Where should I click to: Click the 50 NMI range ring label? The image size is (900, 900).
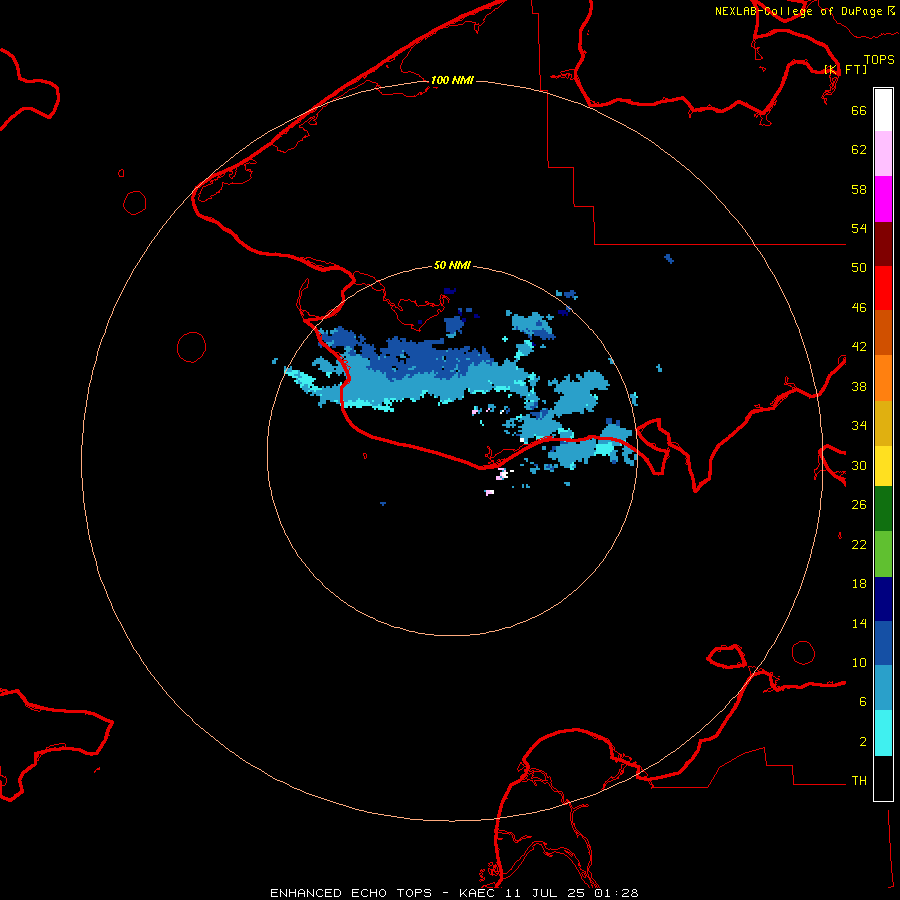[452, 265]
